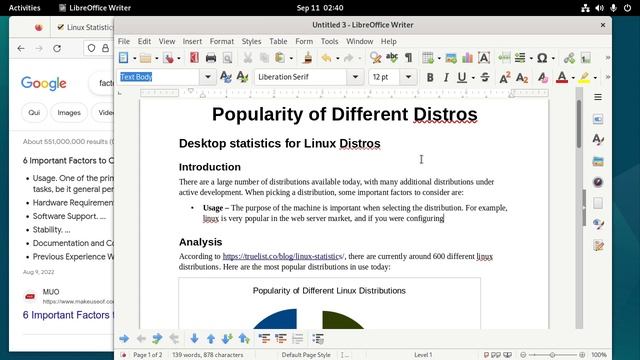This screenshot has height=360, width=640.
Task: Click the Clone Formatting paintbrush icon
Action: 308,58
